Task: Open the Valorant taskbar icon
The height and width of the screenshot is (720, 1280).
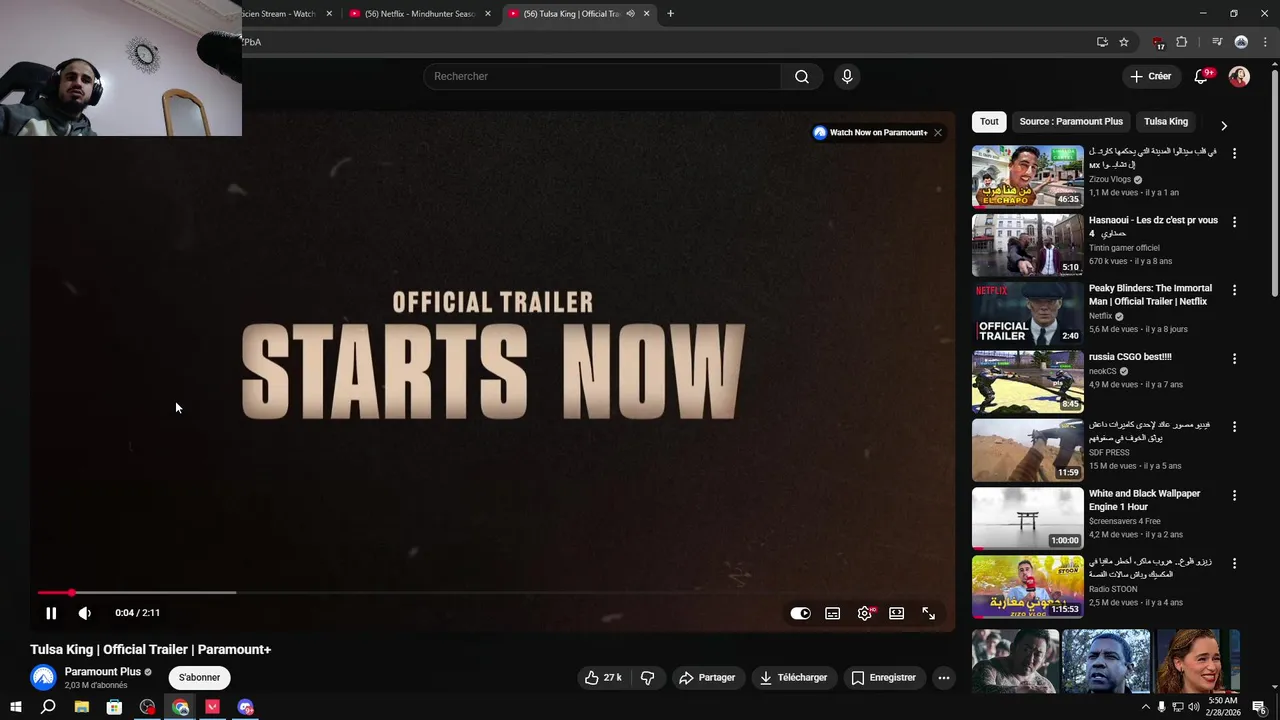Action: (212, 707)
